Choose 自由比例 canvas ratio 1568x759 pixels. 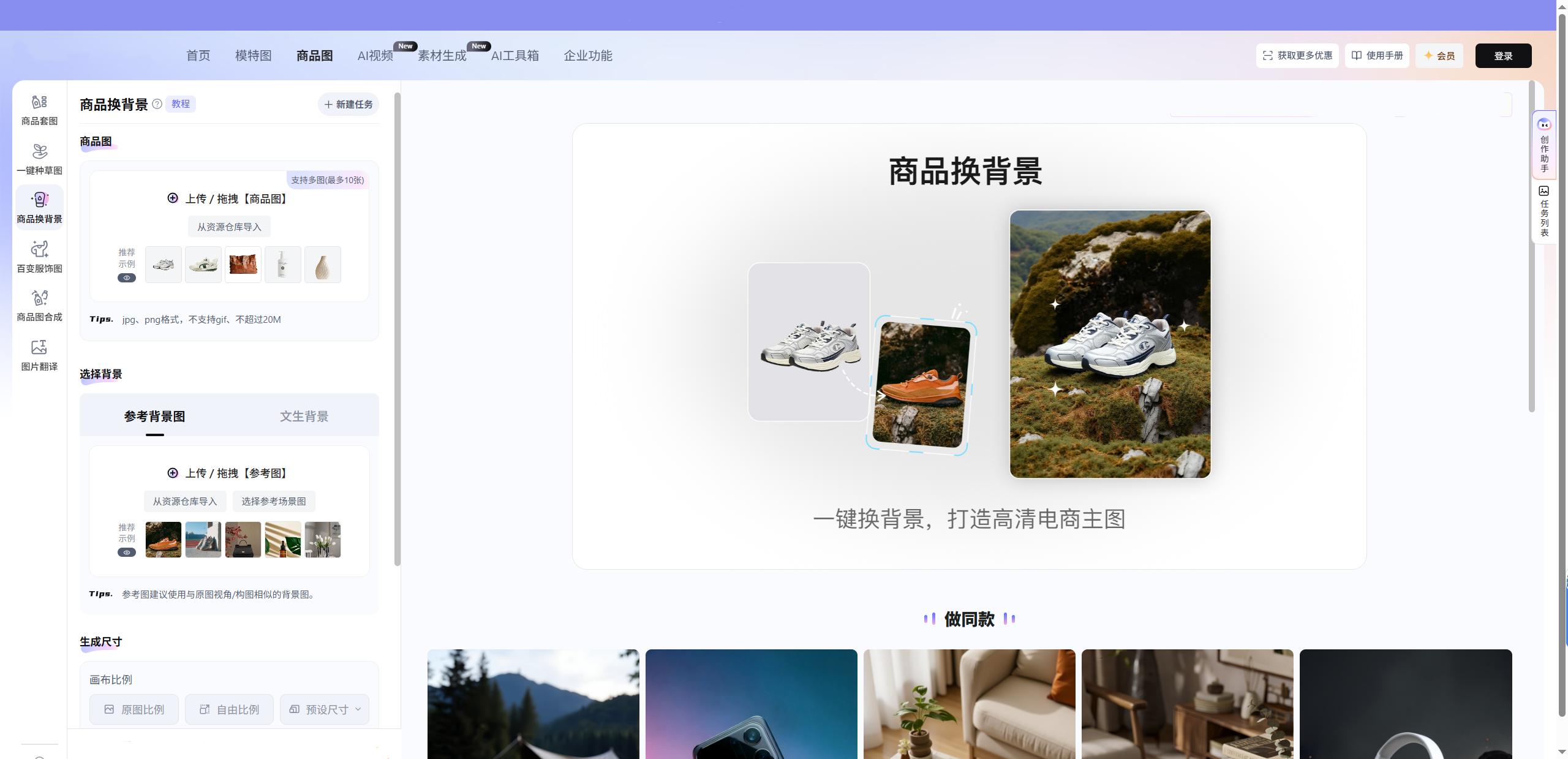coord(229,709)
